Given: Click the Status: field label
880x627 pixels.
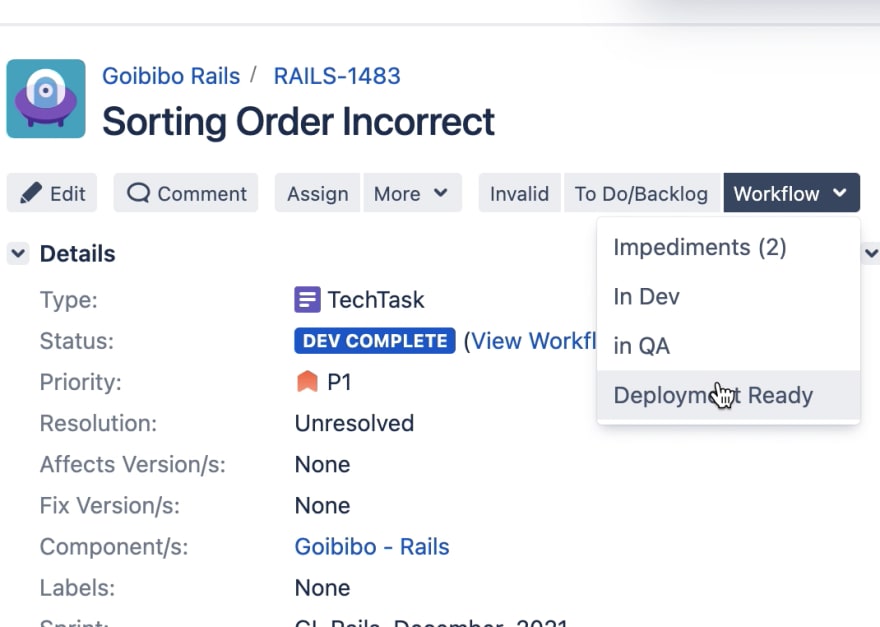Looking at the screenshot, I should 77,341.
